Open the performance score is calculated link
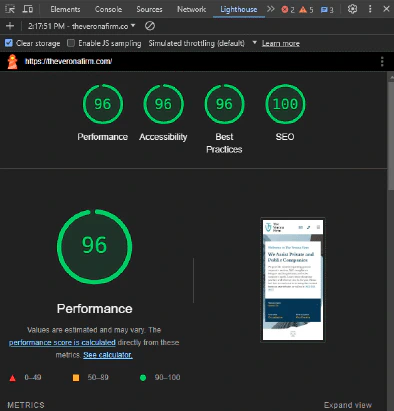This screenshot has width=394, height=411. click(x=62, y=342)
